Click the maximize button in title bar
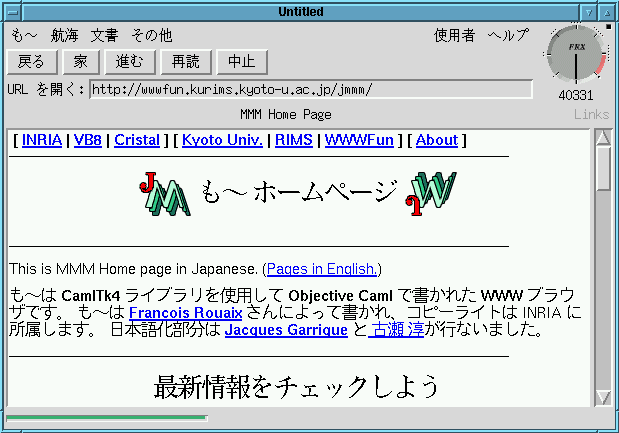The image size is (619, 433). point(607,12)
